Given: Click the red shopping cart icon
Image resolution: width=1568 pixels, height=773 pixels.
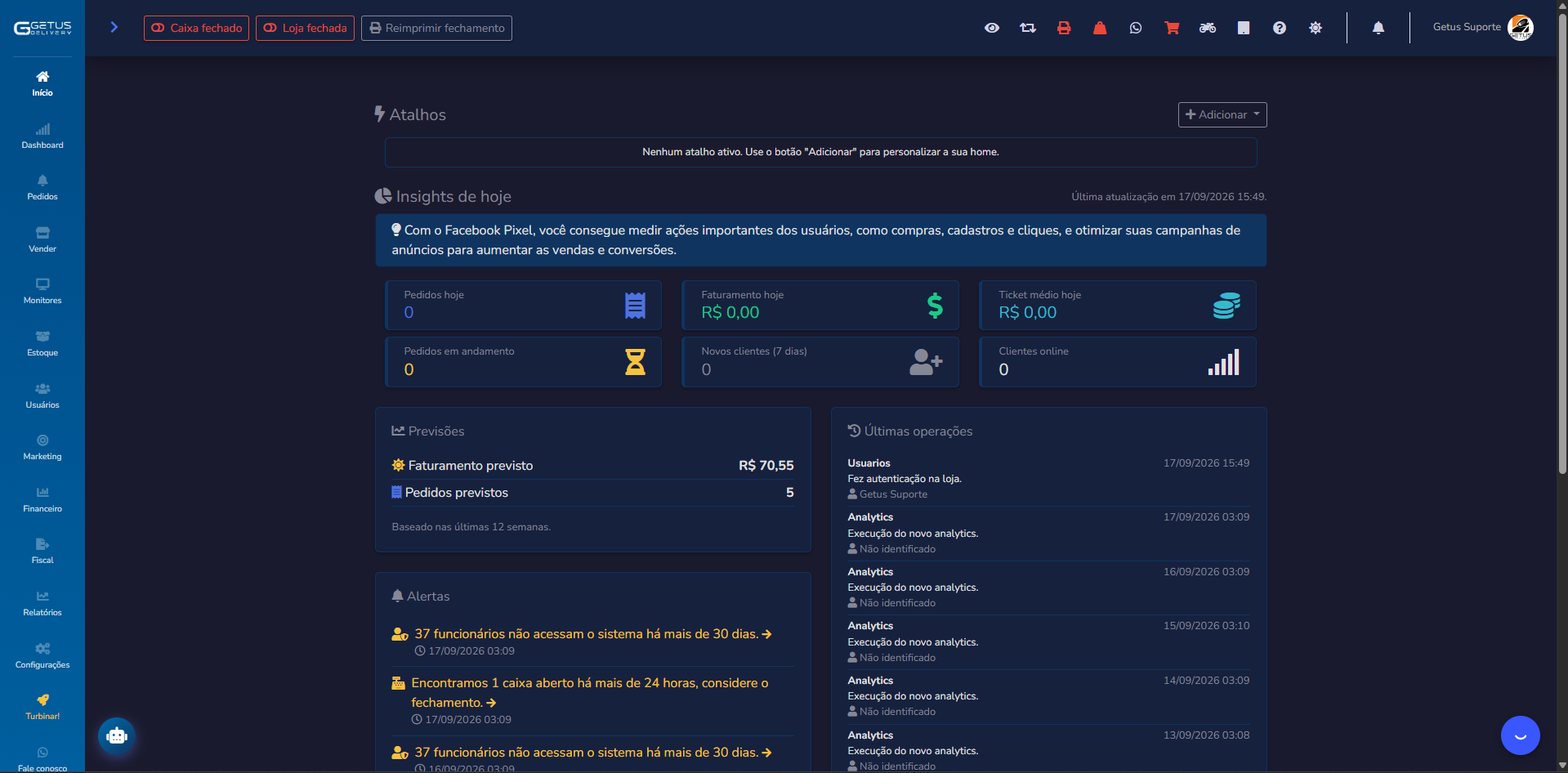Looking at the screenshot, I should click(x=1172, y=28).
